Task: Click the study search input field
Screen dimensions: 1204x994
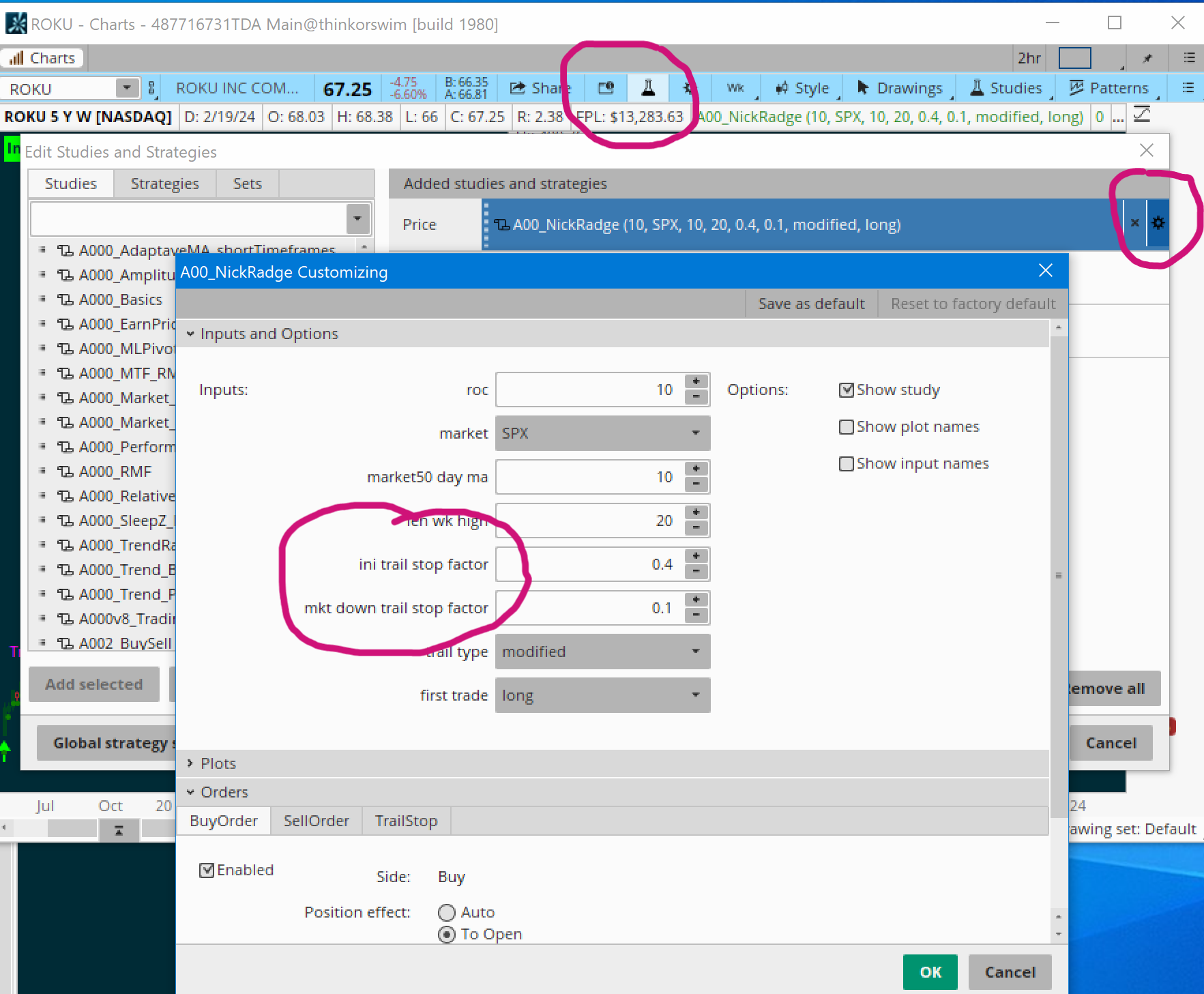Action: pos(189,219)
